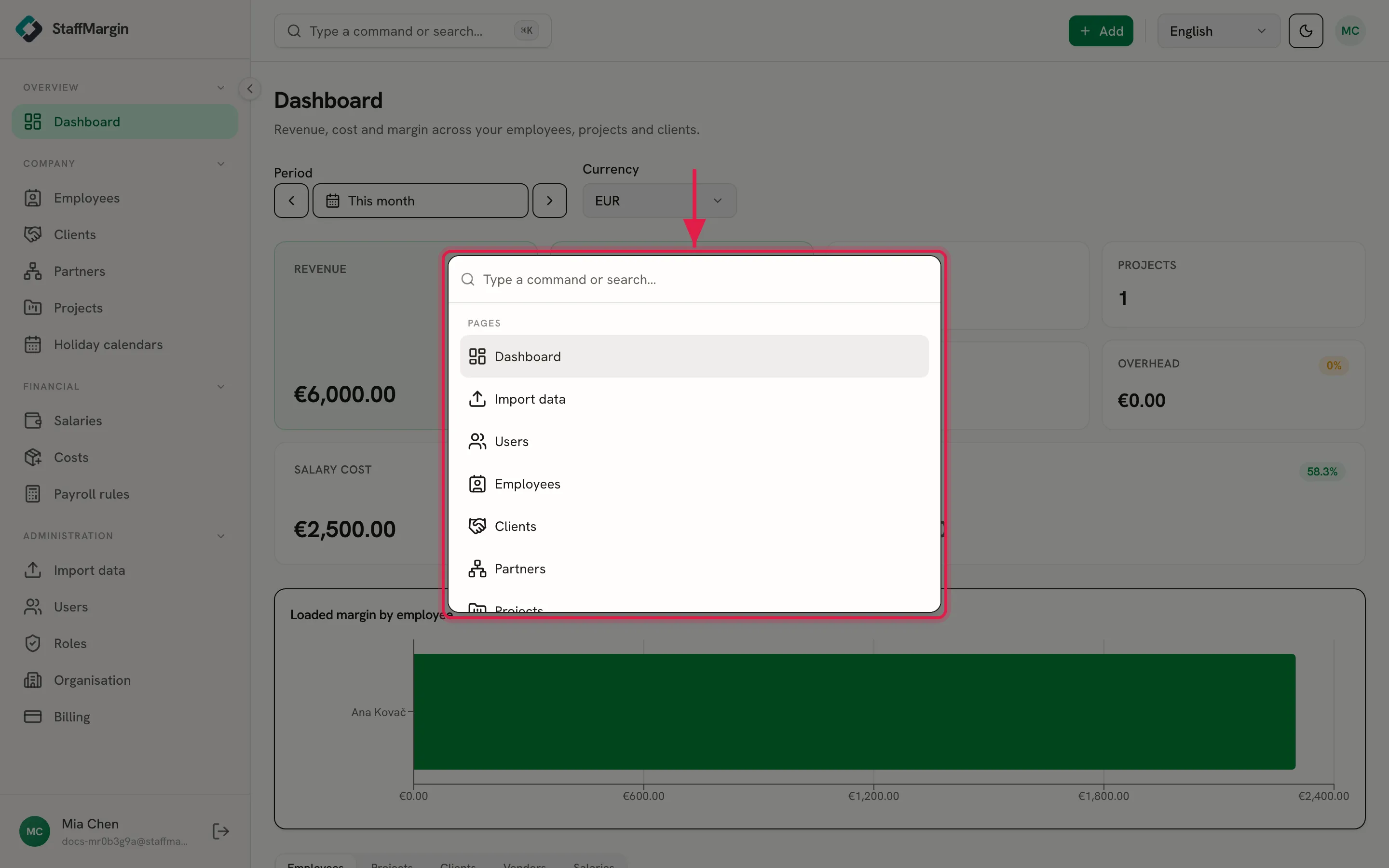
Task: Collapse the Overview section
Action: click(221, 88)
